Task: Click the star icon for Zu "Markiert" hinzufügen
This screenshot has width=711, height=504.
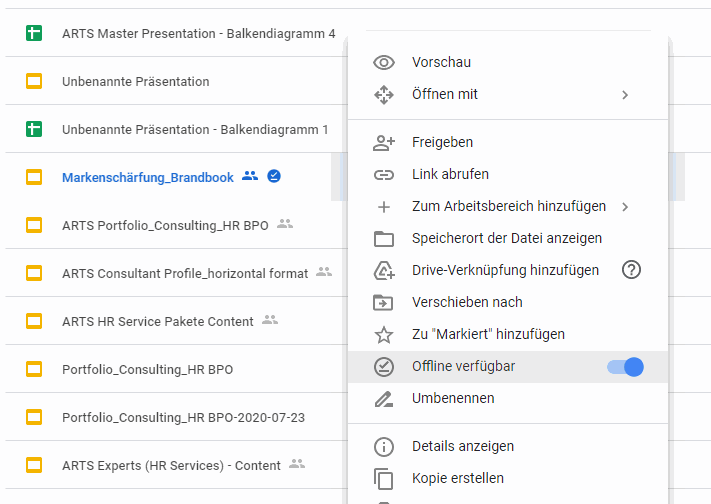Action: 384,335
